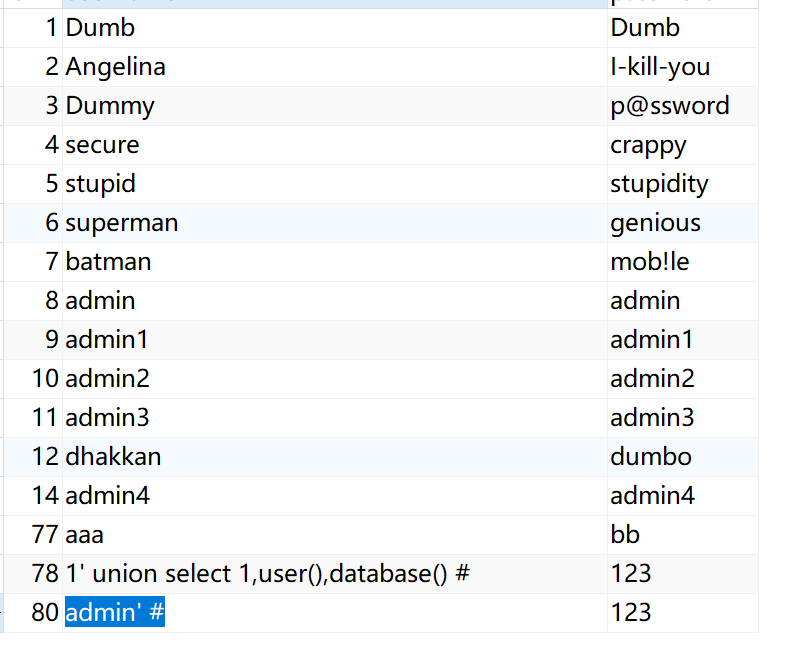Select the id cell "77"
The image size is (794, 656).
pyautogui.click(x=33, y=535)
